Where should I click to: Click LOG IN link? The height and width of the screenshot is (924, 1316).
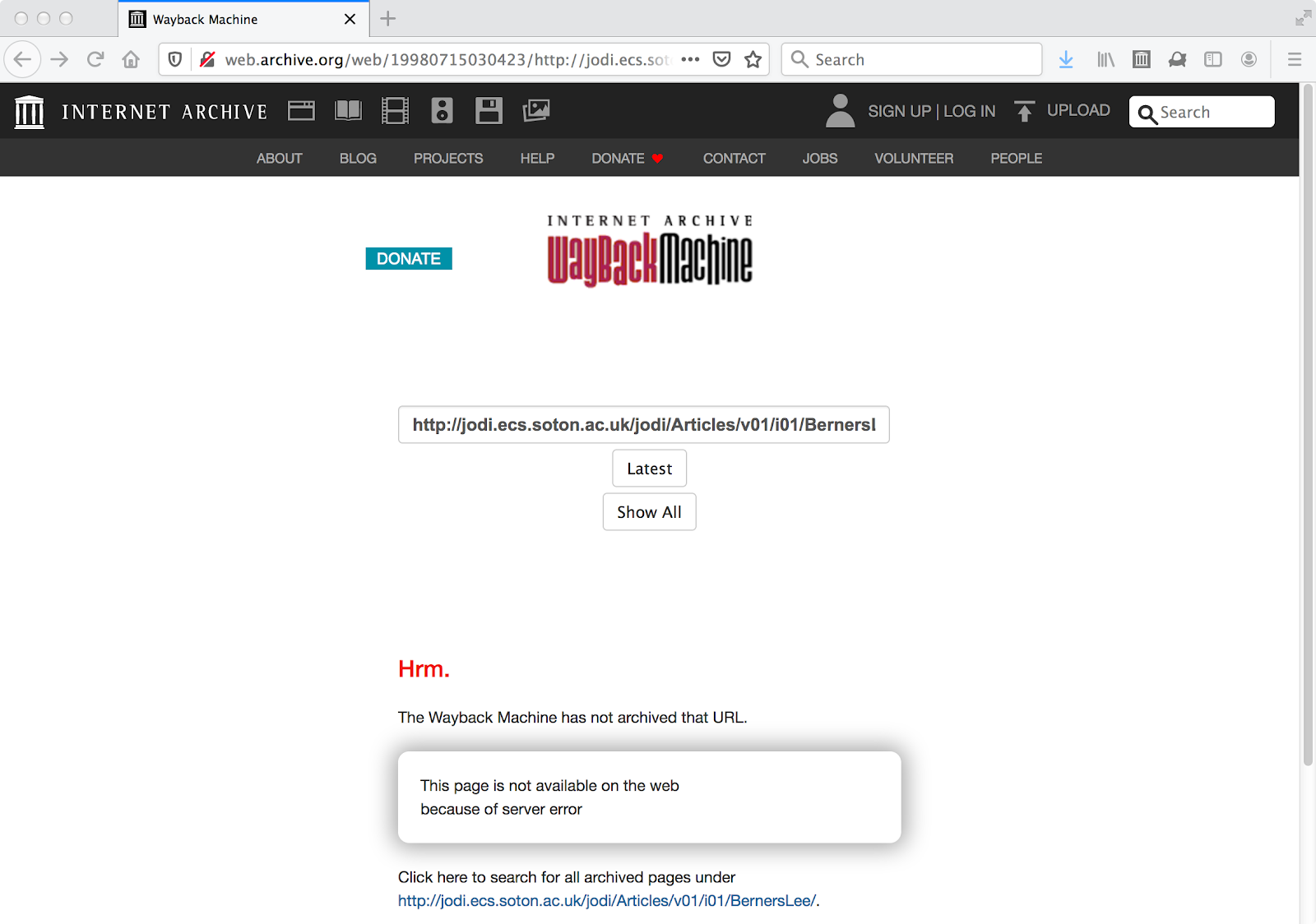[969, 111]
